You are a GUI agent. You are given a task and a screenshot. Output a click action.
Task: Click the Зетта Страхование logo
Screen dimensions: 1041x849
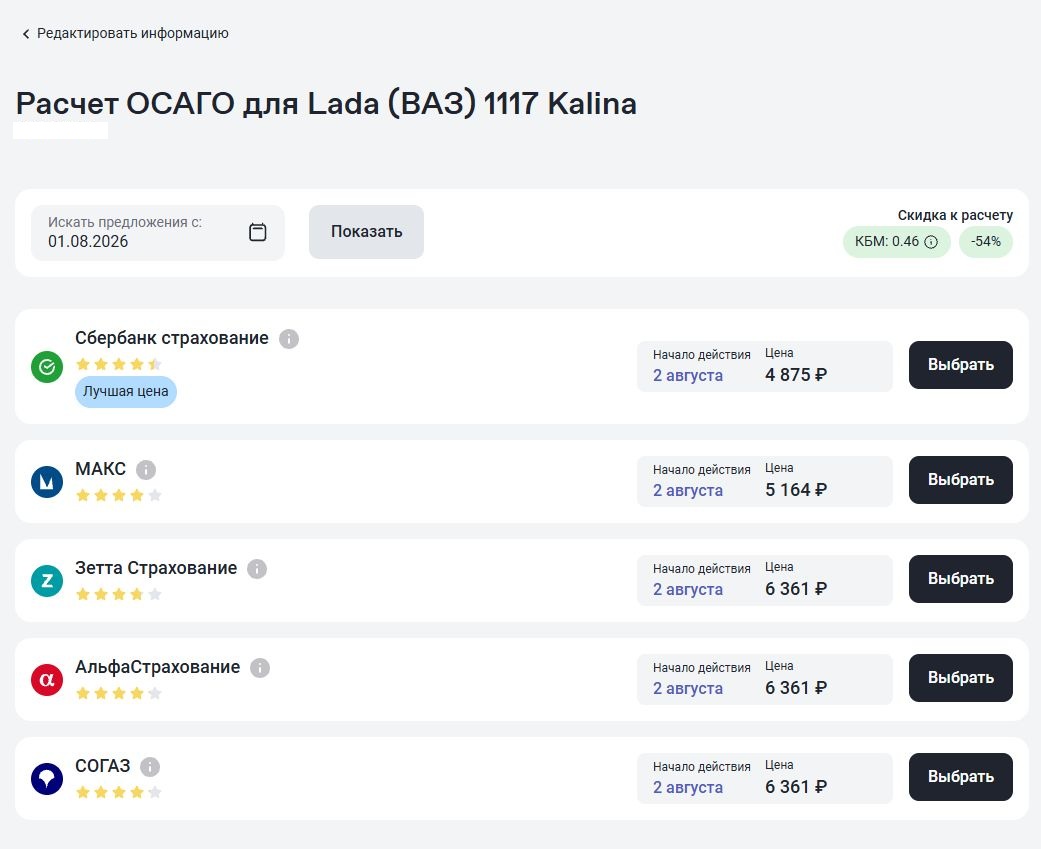pos(47,581)
